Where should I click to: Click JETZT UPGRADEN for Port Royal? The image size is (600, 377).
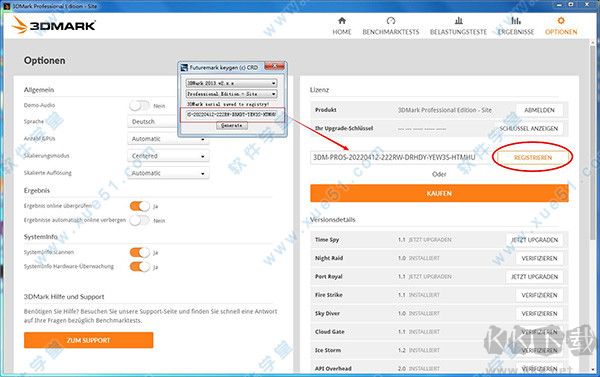(x=534, y=277)
